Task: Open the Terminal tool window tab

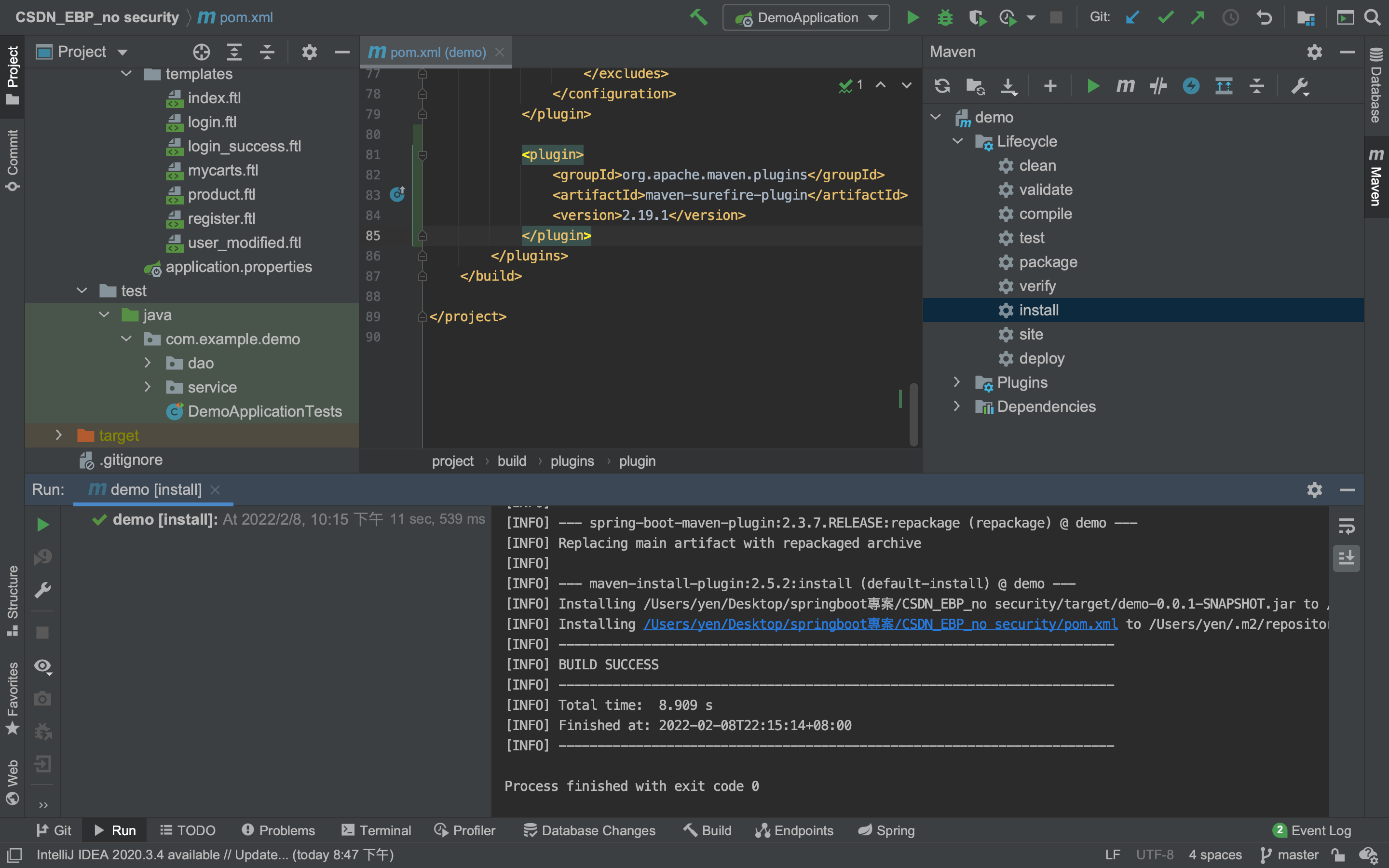Action: 377,830
